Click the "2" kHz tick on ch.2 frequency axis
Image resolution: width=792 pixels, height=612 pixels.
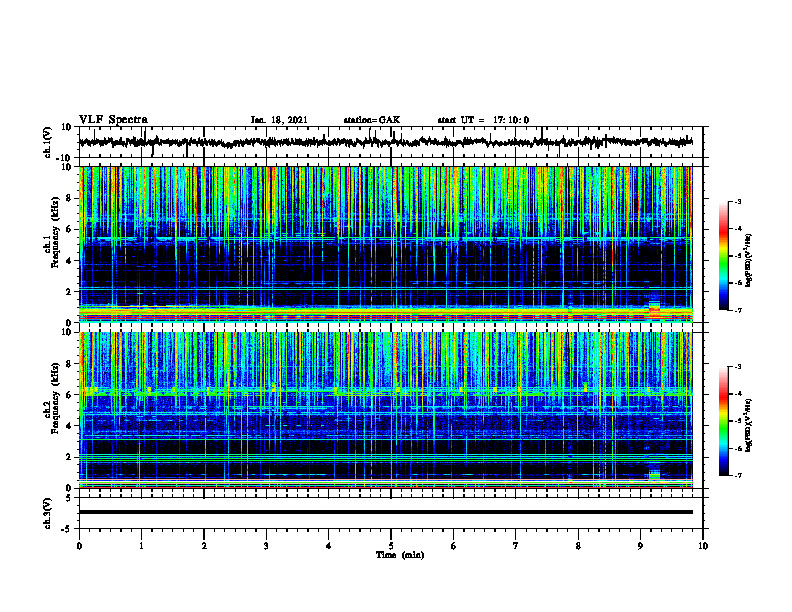click(70, 457)
